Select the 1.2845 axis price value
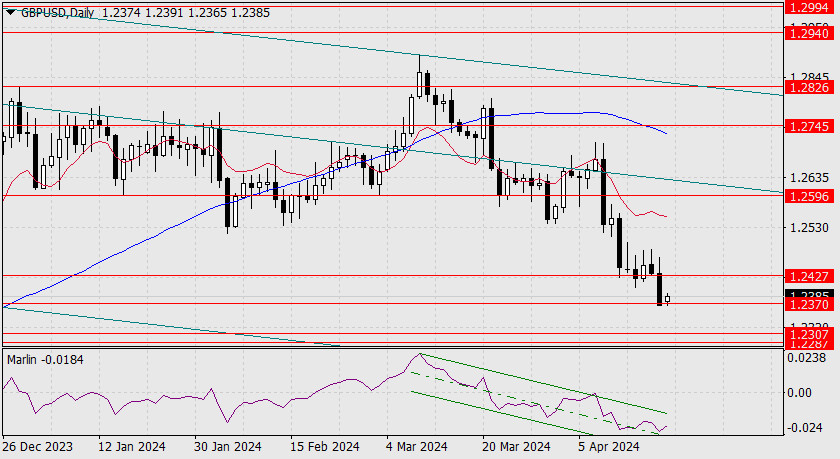Viewport: 840px width, 459px height. tap(809, 78)
